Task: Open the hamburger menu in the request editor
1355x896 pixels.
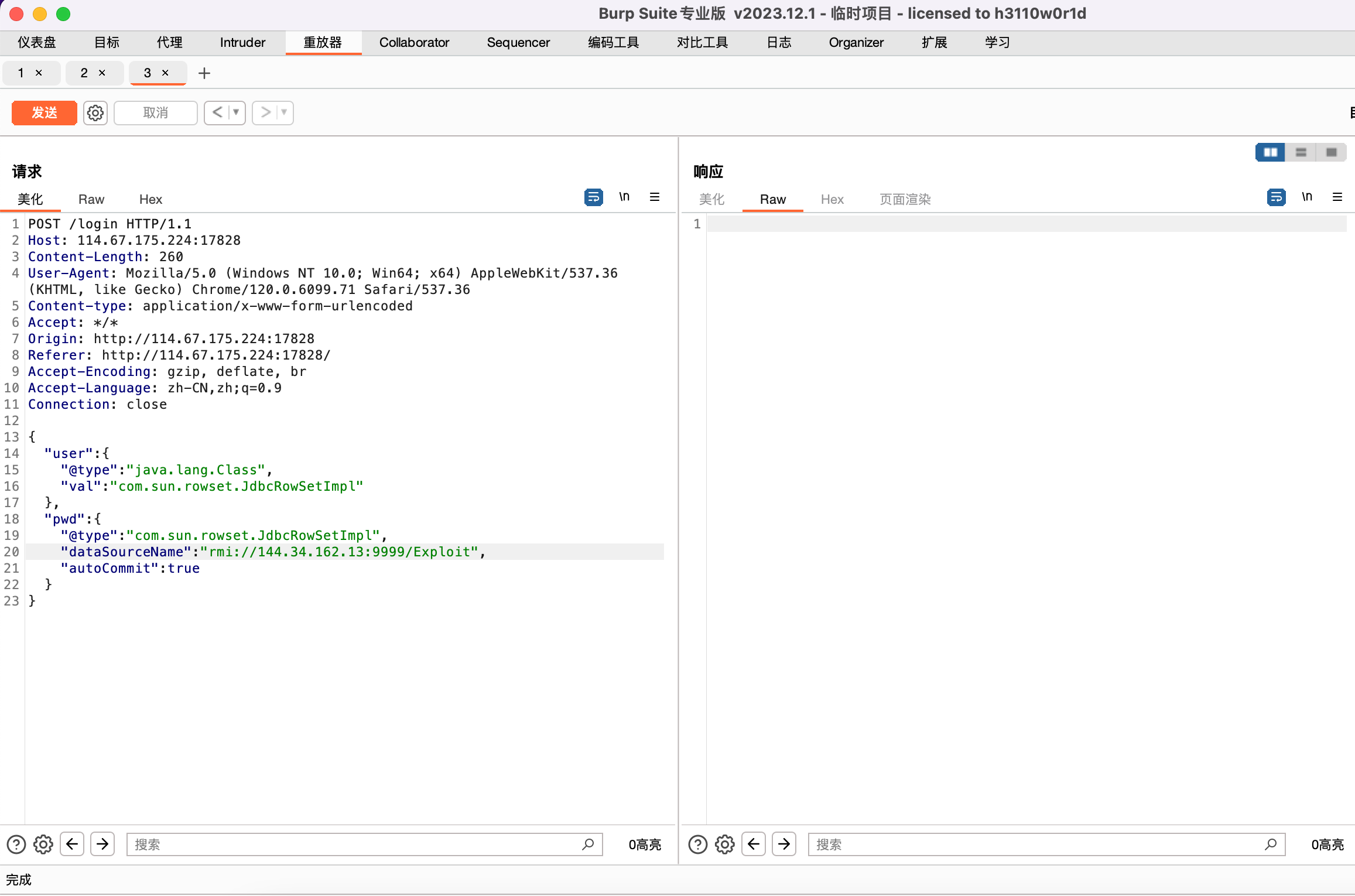Action: 655,197
